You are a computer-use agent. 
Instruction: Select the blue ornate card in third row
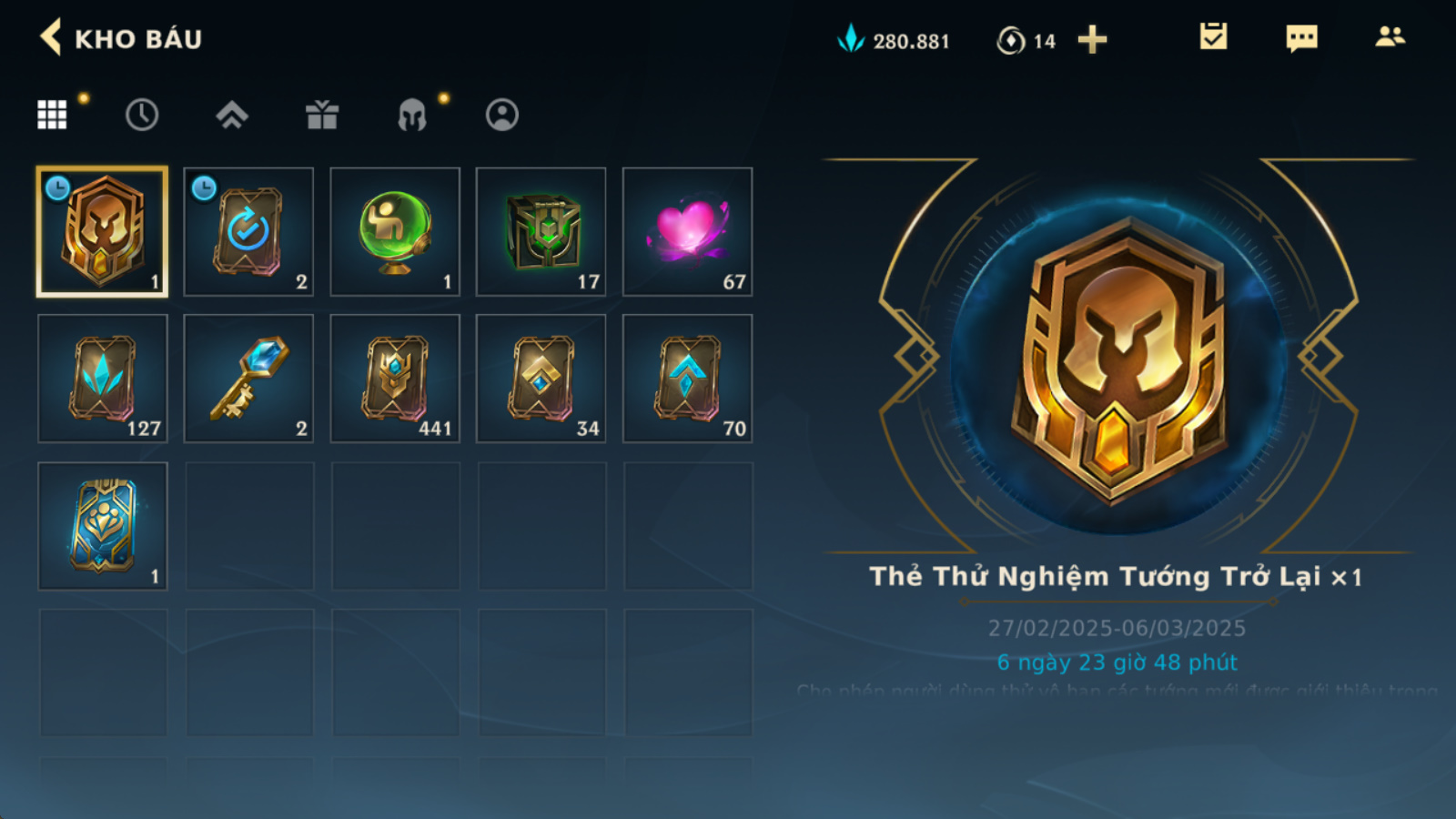(103, 526)
